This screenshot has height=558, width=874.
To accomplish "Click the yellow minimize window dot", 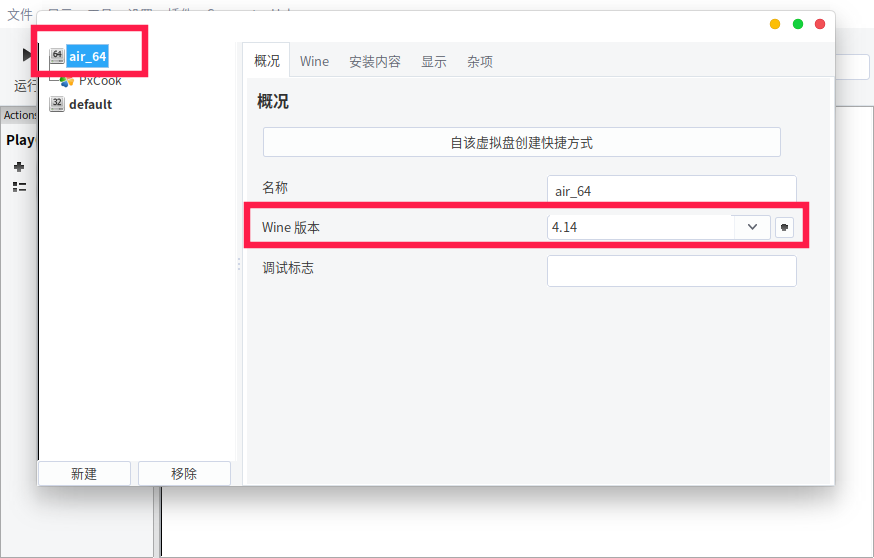I will pos(775,24).
